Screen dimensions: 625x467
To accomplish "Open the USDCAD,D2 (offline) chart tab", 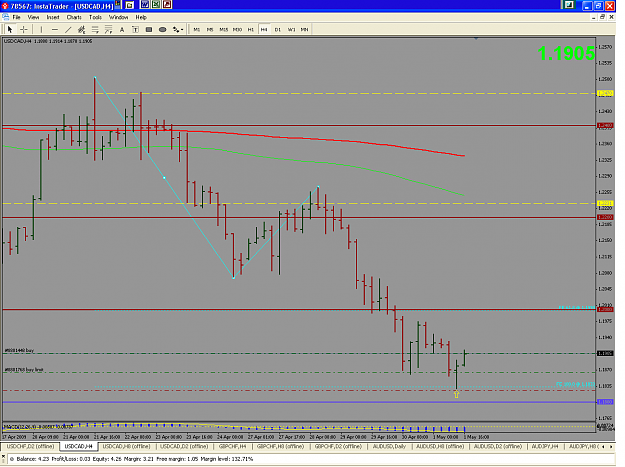I will 184,446.
